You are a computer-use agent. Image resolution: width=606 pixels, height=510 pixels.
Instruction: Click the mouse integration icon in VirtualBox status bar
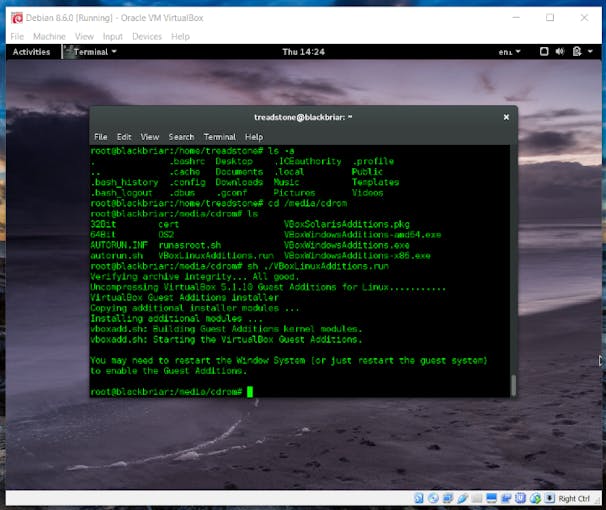coord(535,499)
